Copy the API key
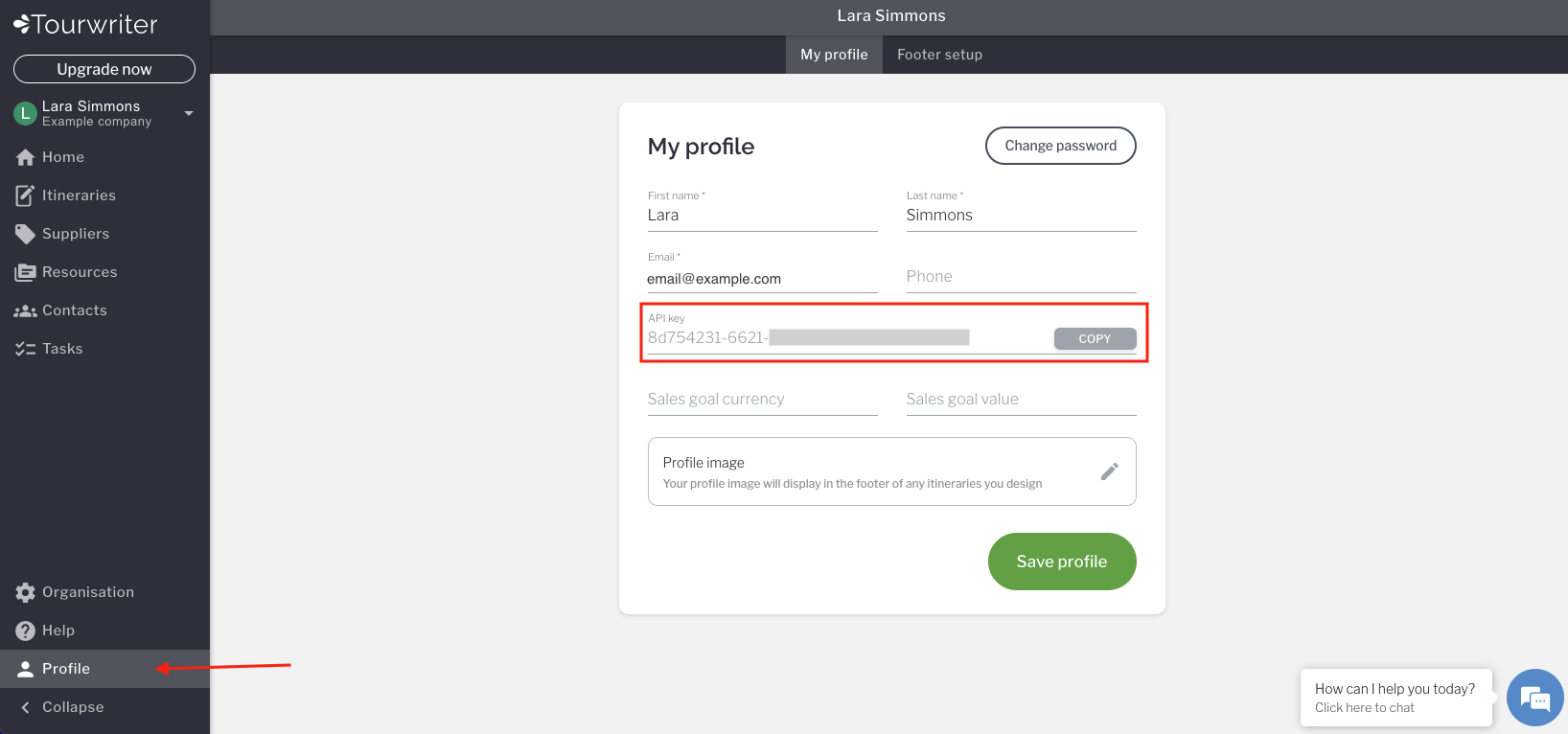The image size is (1568, 734). pos(1095,338)
